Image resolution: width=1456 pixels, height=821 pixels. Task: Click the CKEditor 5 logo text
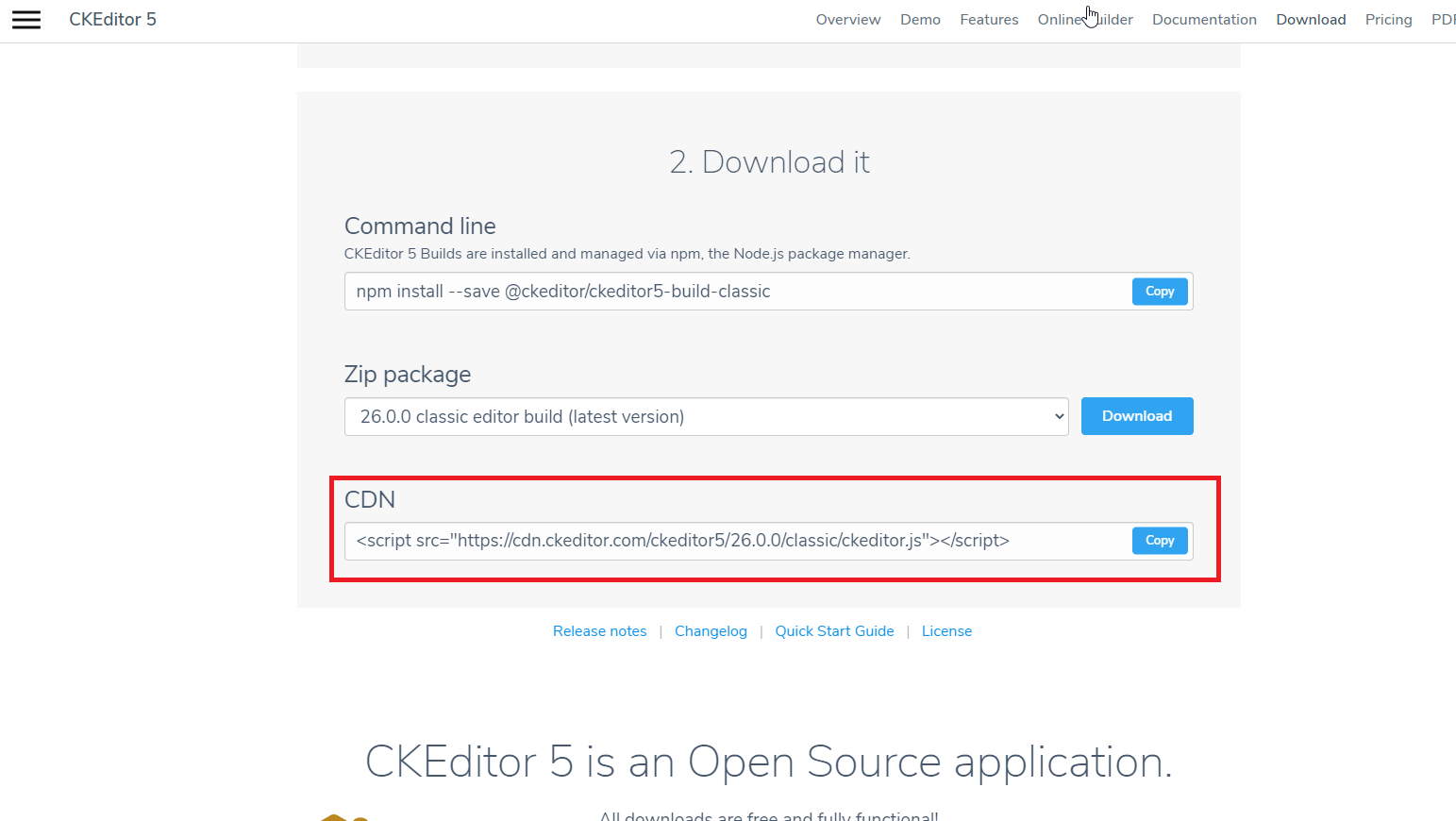(112, 20)
